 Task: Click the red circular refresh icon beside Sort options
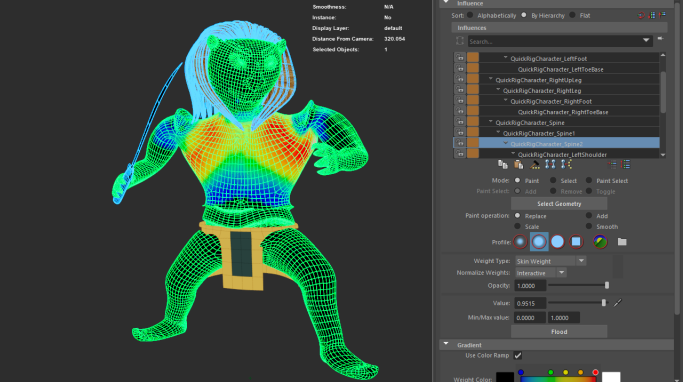point(641,15)
